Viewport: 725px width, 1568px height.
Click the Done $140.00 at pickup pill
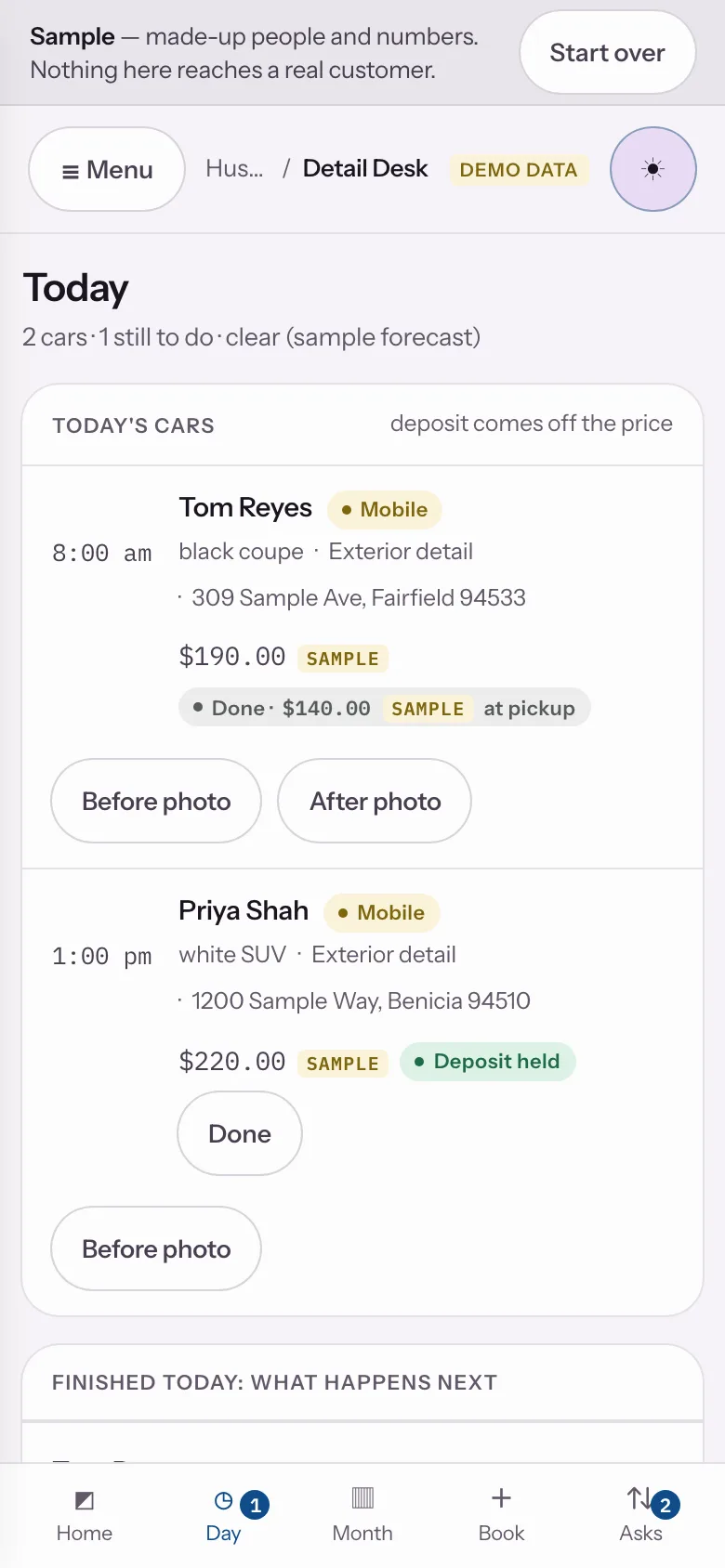tap(385, 707)
